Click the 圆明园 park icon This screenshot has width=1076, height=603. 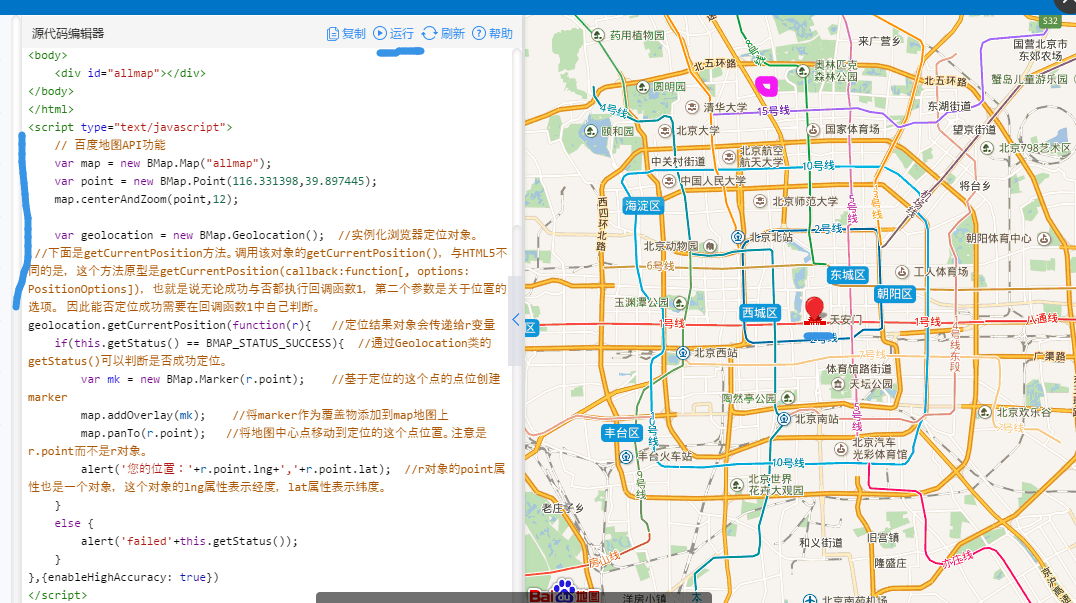point(642,86)
